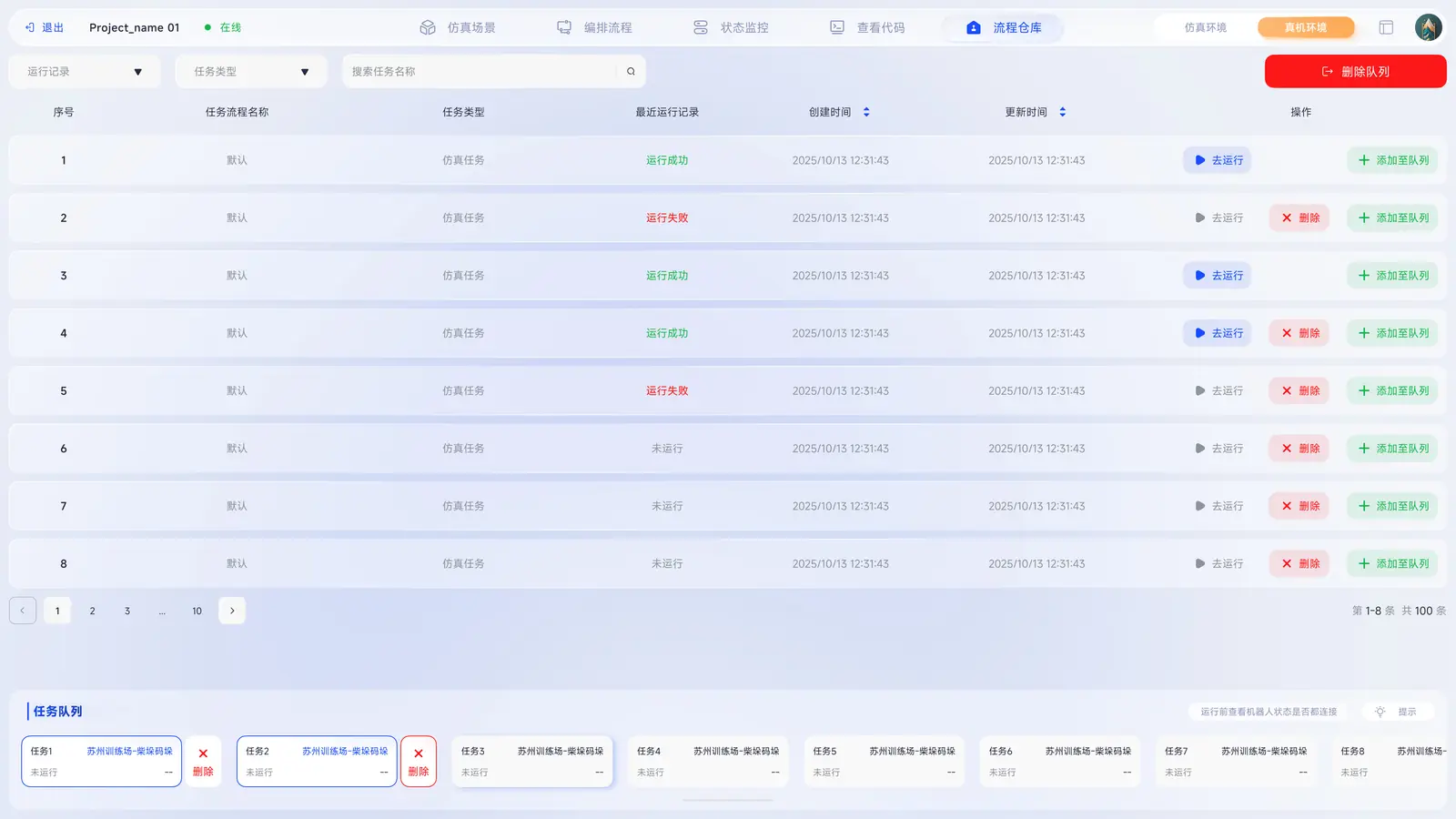
Task: Click 去运行 in row 4
Action: coord(1218,333)
